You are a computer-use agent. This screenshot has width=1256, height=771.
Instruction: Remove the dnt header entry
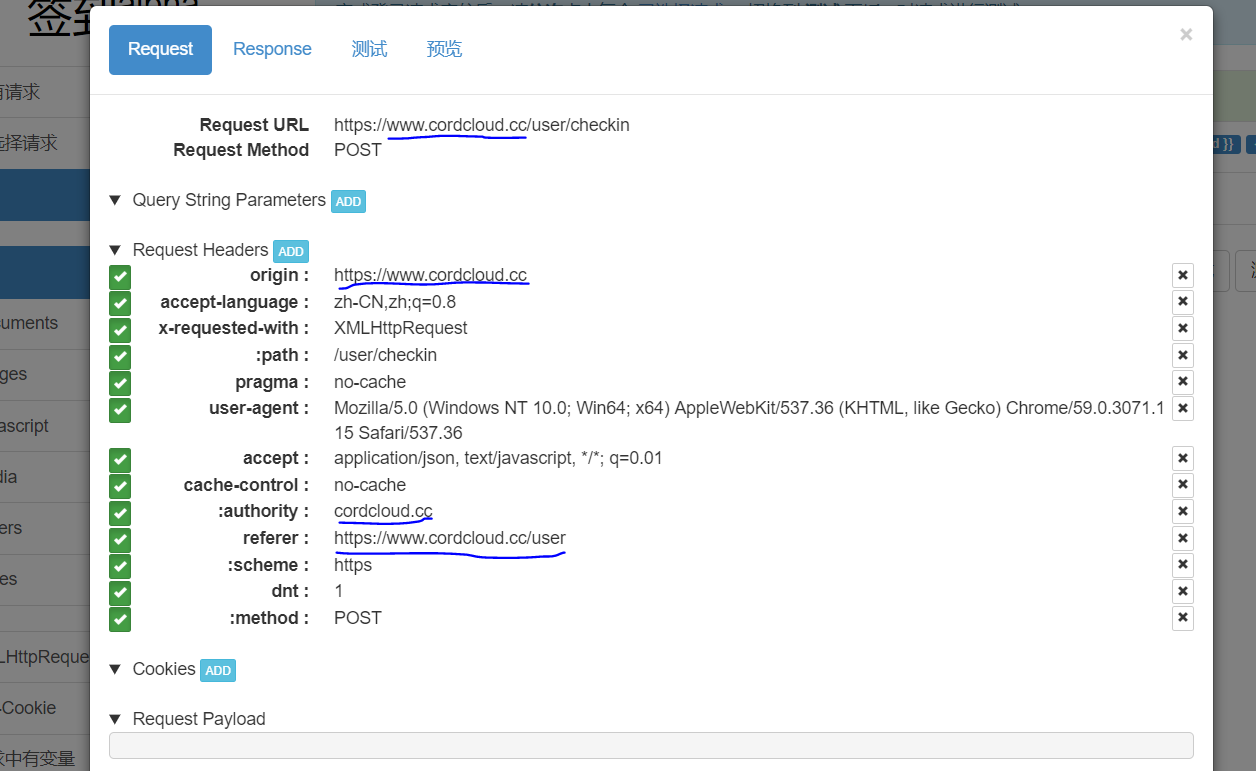[1182, 591]
